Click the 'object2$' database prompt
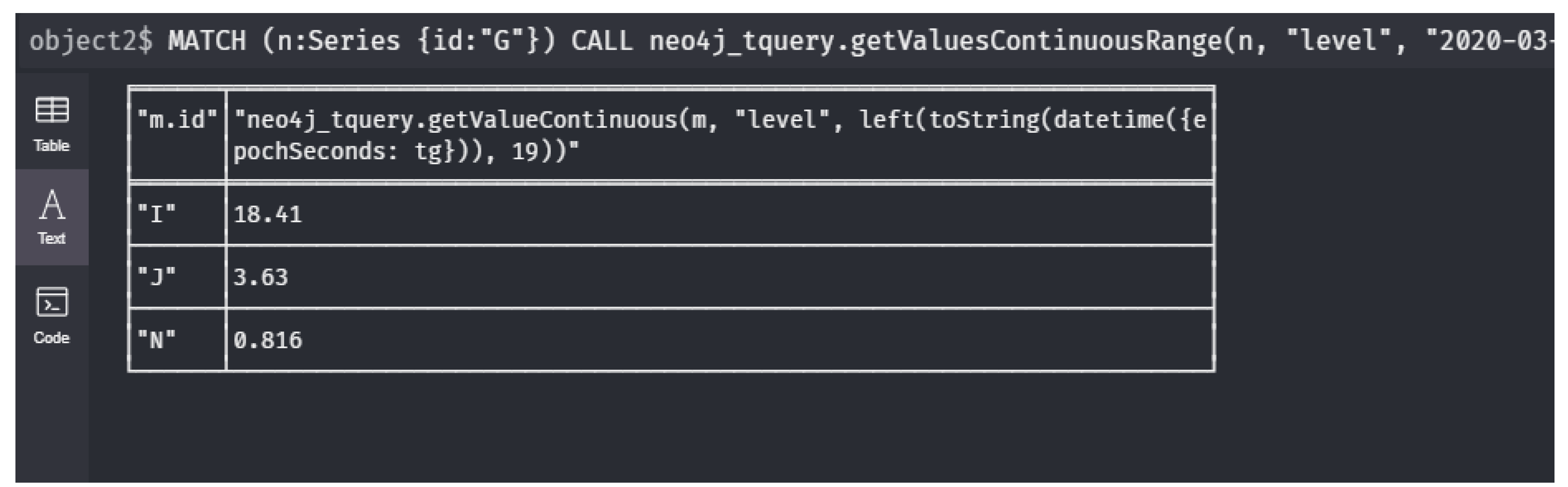The height and width of the screenshot is (487, 1568). 91,41
